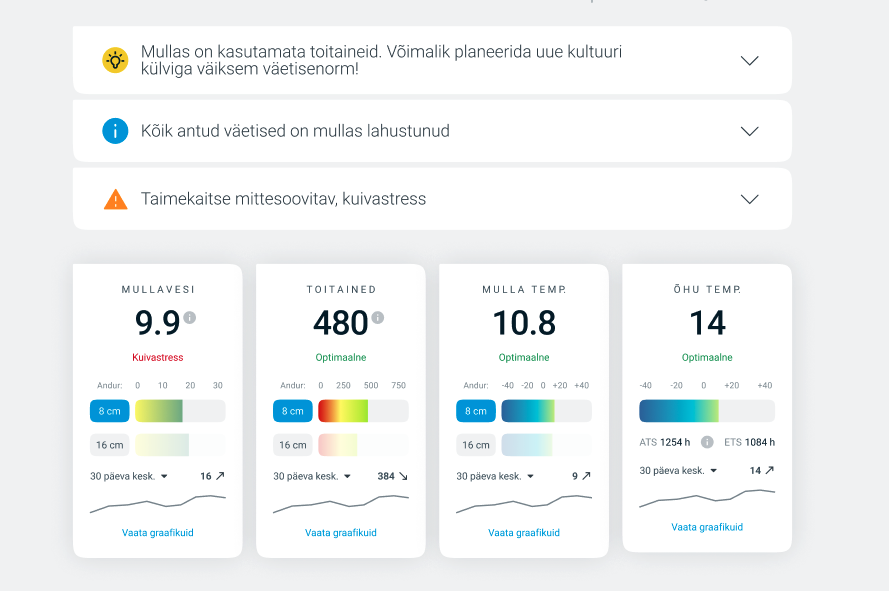Screen dimensions: 889x591
Task: Click info icon between ATS and ETS
Action: point(707,442)
